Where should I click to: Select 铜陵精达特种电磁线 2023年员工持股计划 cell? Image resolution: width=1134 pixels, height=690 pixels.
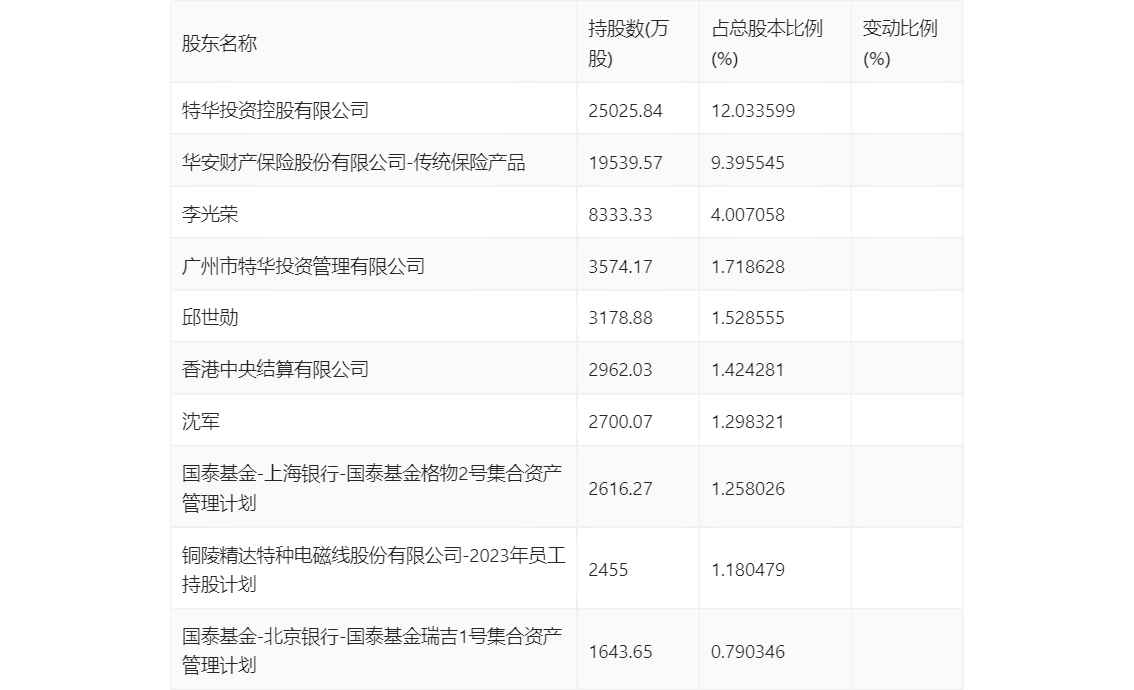pyautogui.click(x=374, y=569)
